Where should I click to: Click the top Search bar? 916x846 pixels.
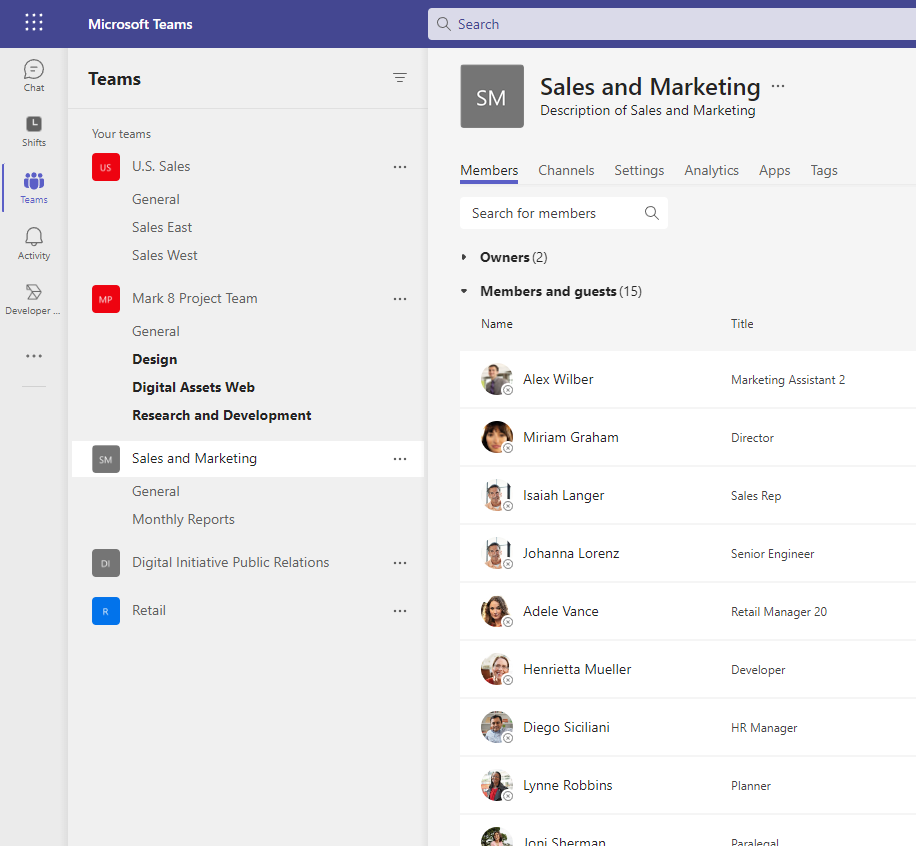pos(672,24)
